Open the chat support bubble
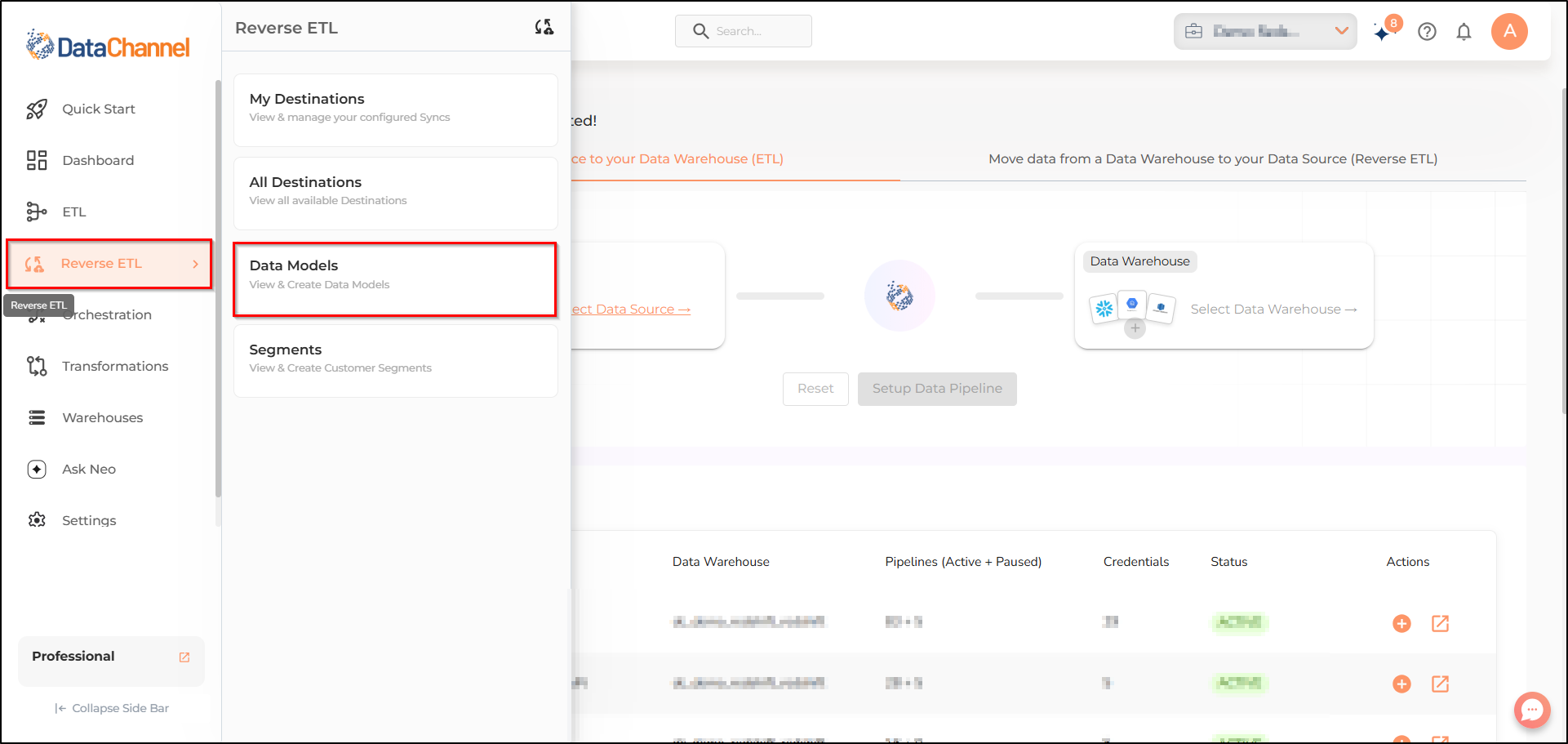Viewport: 1568px width, 744px height. (1532, 710)
